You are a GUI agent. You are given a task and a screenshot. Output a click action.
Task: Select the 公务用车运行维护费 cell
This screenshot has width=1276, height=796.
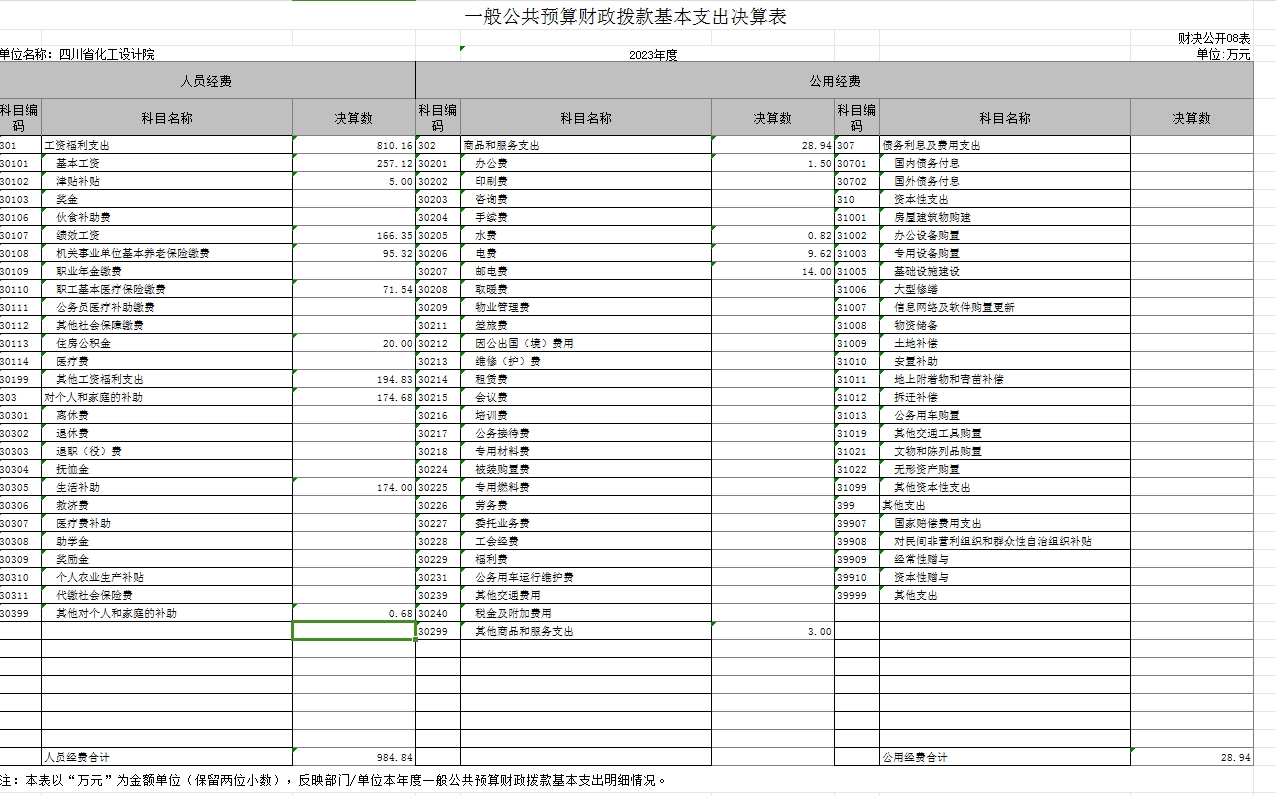coord(586,577)
